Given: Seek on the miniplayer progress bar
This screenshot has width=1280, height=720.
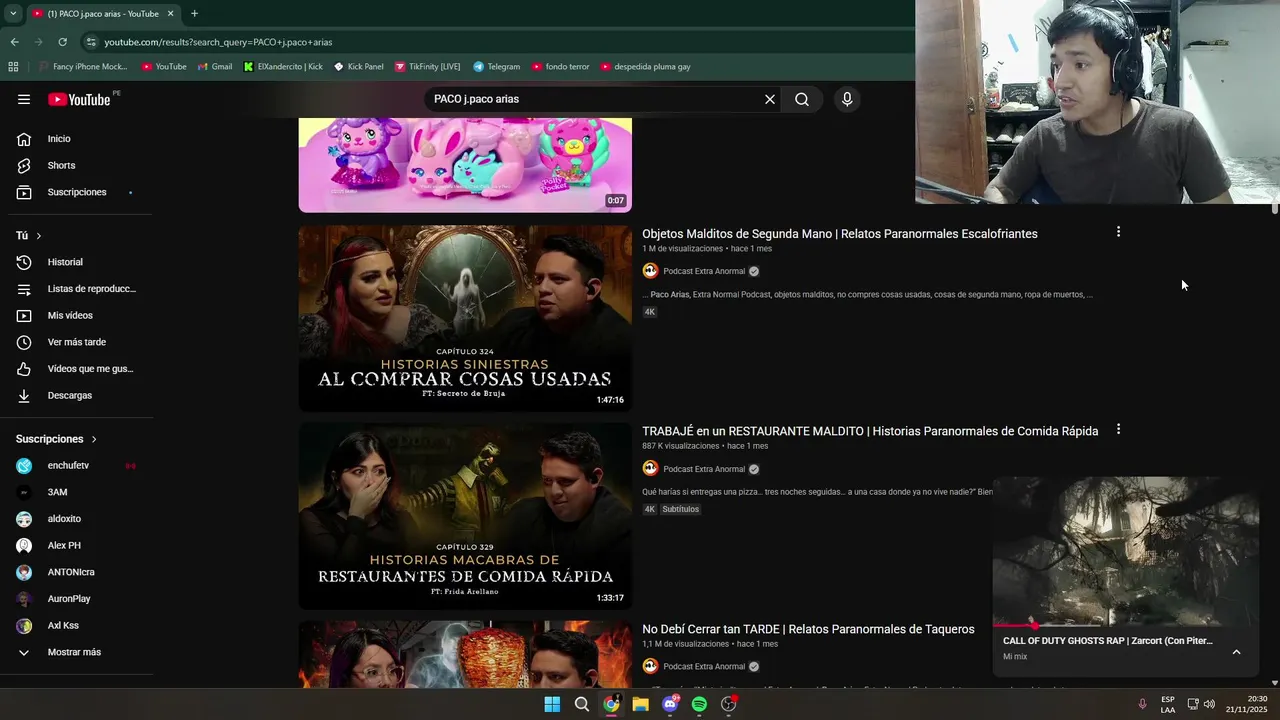Looking at the screenshot, I should 1125,626.
